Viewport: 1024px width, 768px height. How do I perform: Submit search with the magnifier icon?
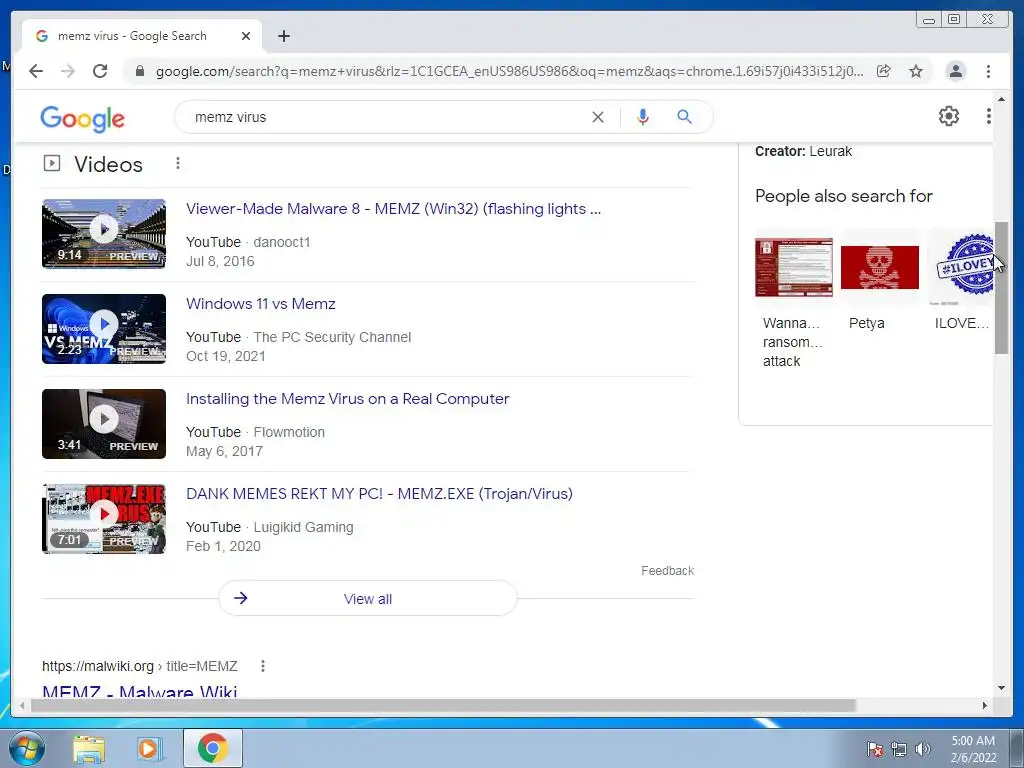pyautogui.click(x=684, y=117)
